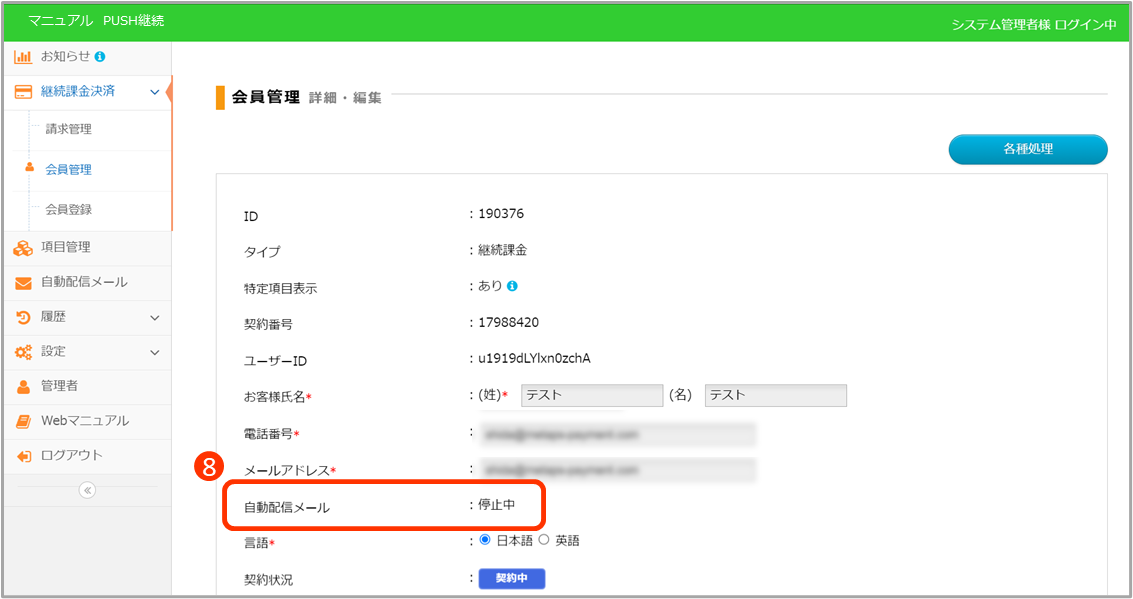Click the 姓 last name input field
The width and height of the screenshot is (1133, 599).
[591, 395]
